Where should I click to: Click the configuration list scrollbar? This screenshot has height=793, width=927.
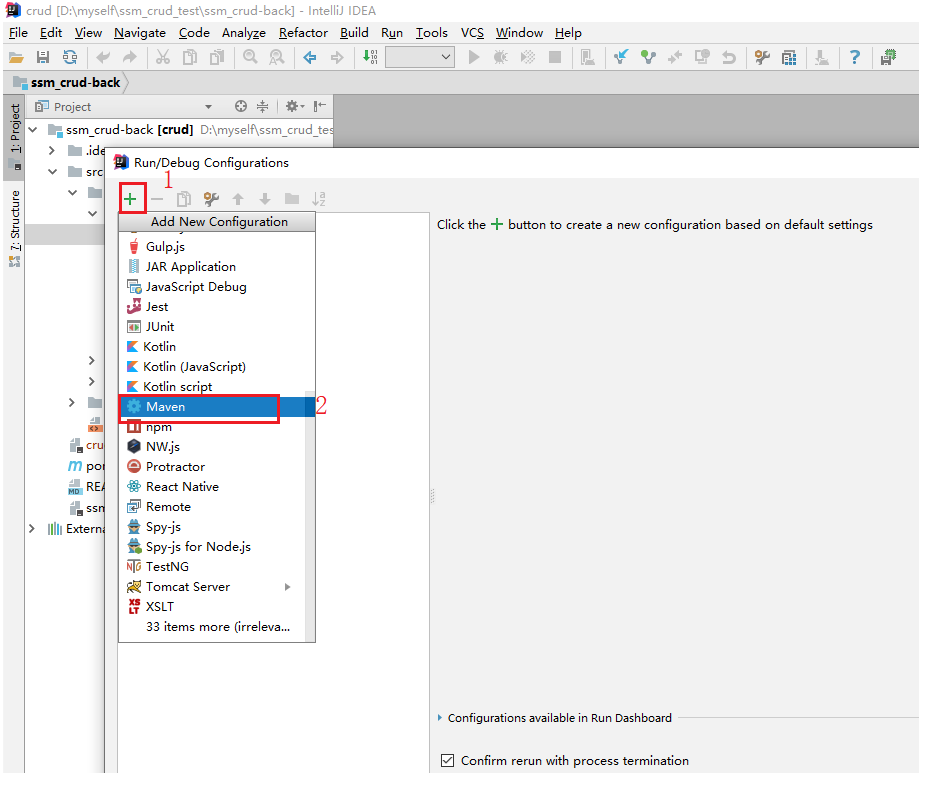tap(310, 516)
